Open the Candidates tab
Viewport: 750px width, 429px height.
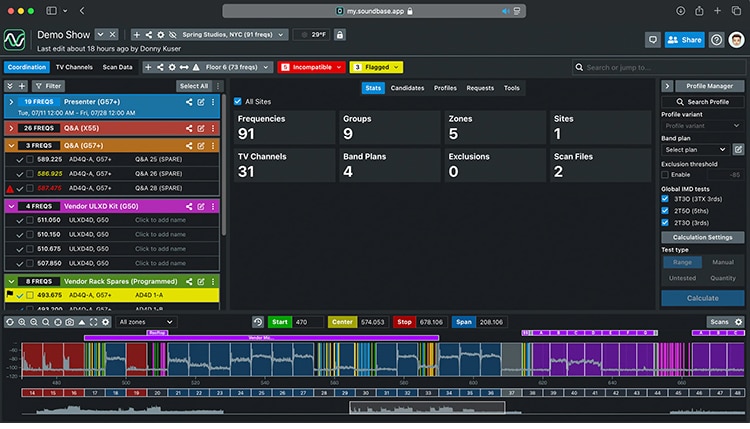[x=407, y=88]
